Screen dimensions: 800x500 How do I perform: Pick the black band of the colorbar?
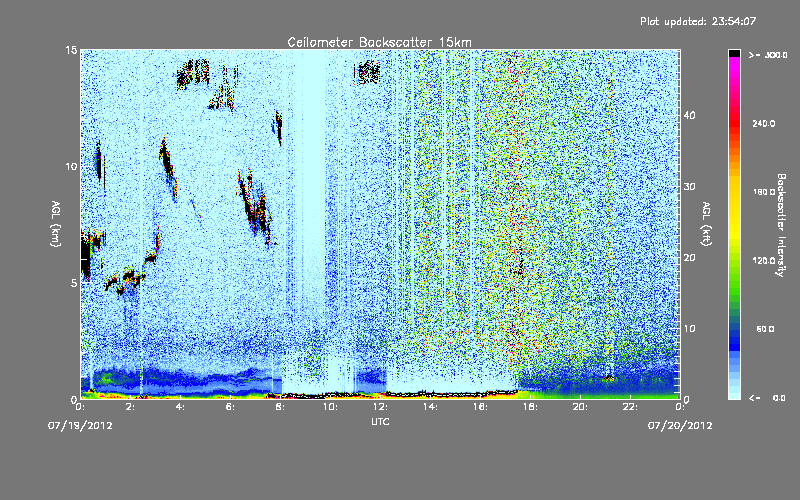coord(734,53)
